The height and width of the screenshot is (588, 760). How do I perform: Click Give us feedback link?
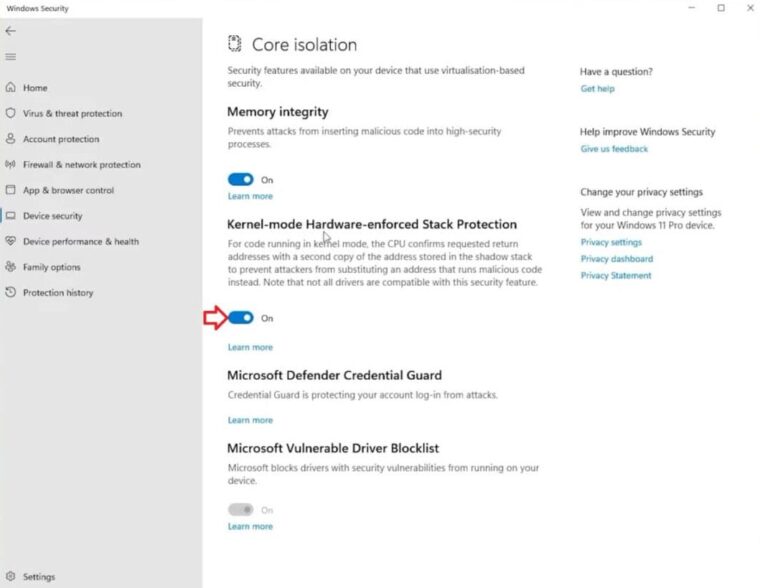[x=614, y=149]
